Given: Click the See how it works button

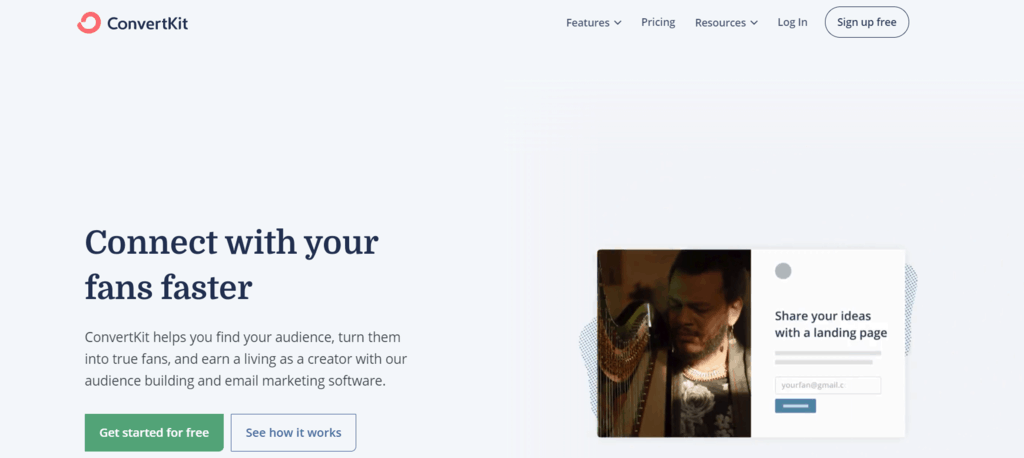Looking at the screenshot, I should [x=293, y=433].
